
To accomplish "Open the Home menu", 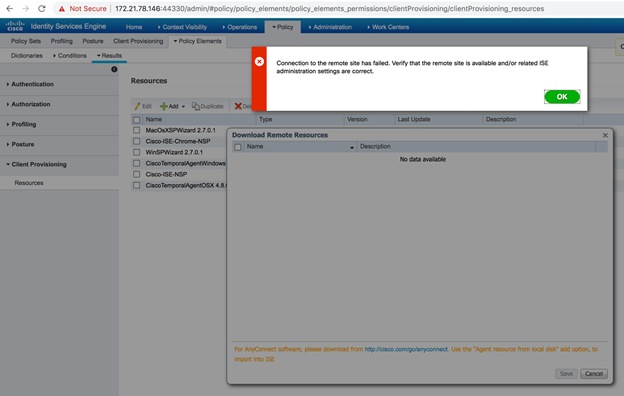I will pos(134,27).
